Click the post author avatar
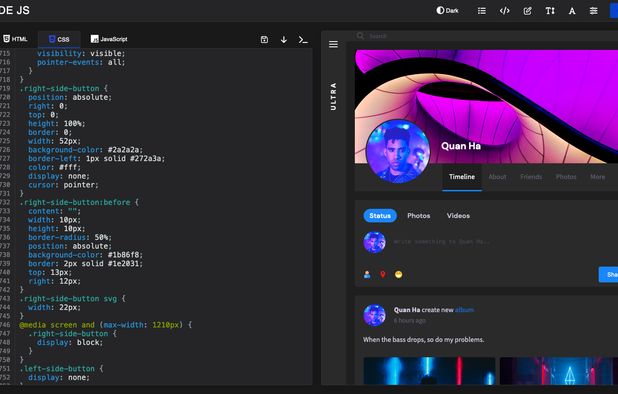The image size is (618, 394). 374,315
